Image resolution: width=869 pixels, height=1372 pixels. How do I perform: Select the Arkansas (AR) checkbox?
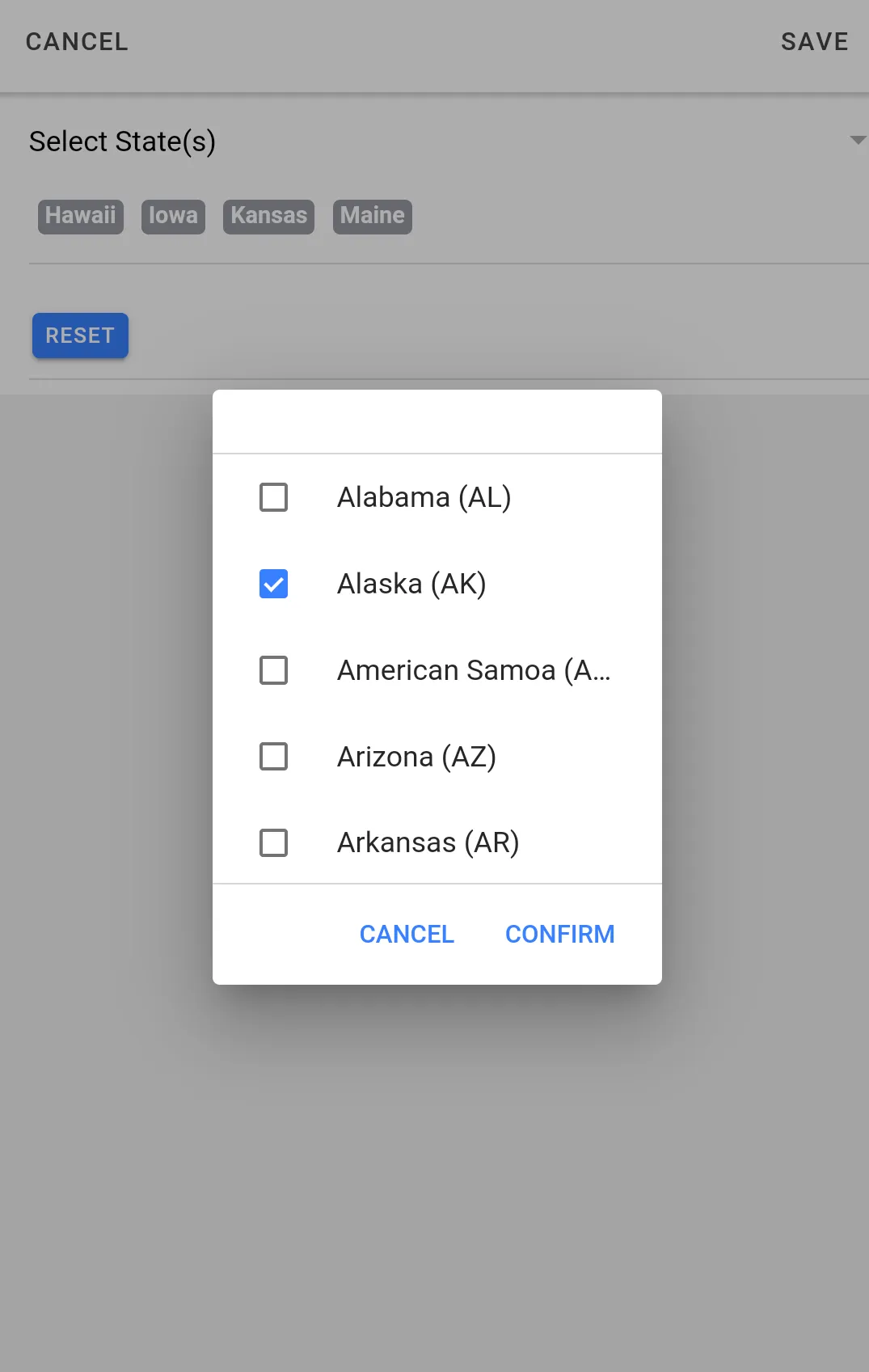click(273, 842)
